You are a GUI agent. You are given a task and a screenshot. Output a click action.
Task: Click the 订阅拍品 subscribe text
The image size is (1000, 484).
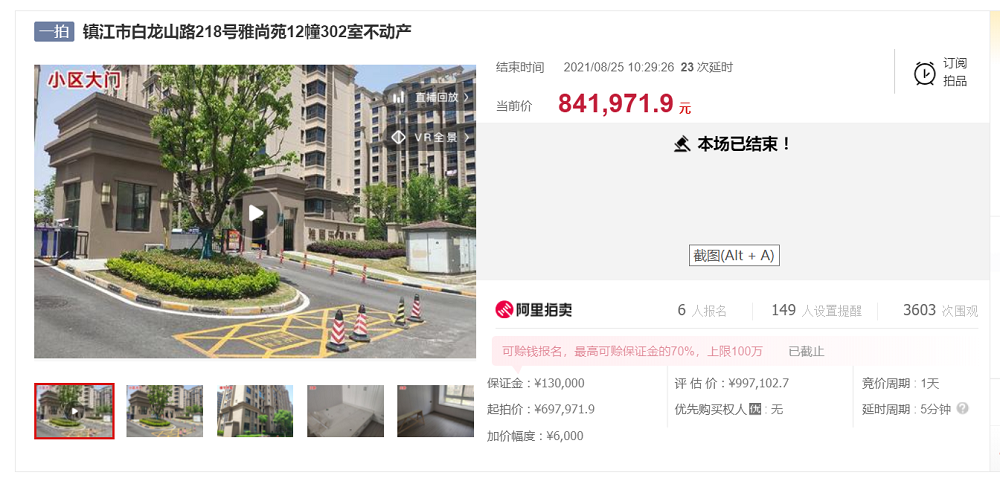pyautogui.click(x=955, y=72)
